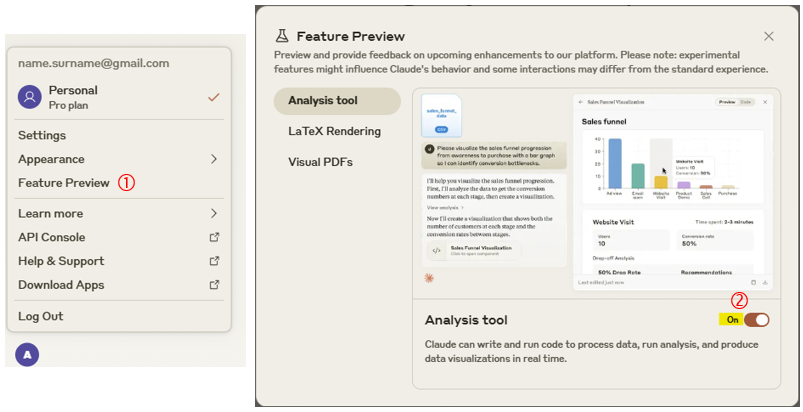
Task: Click the Sales Funnel Visualization component card
Action: [474, 250]
